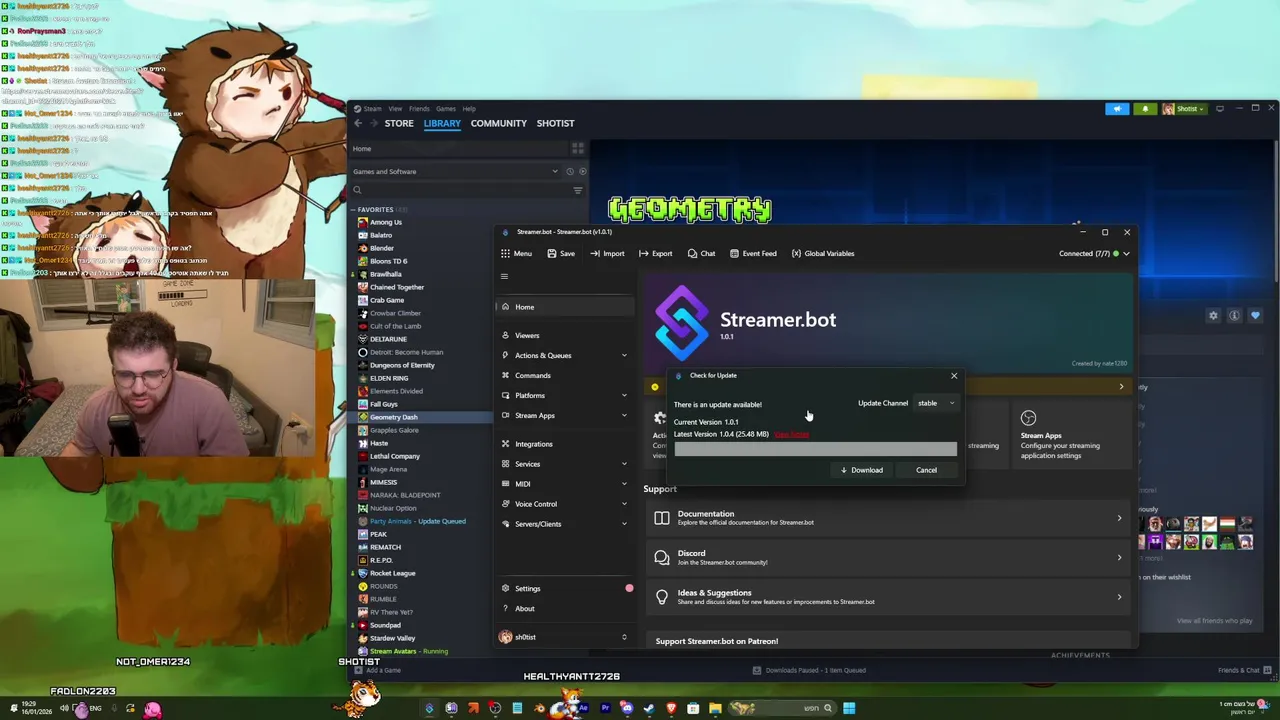1280x720 pixels.
Task: Open View Notes link in update dialog
Action: (x=791, y=434)
